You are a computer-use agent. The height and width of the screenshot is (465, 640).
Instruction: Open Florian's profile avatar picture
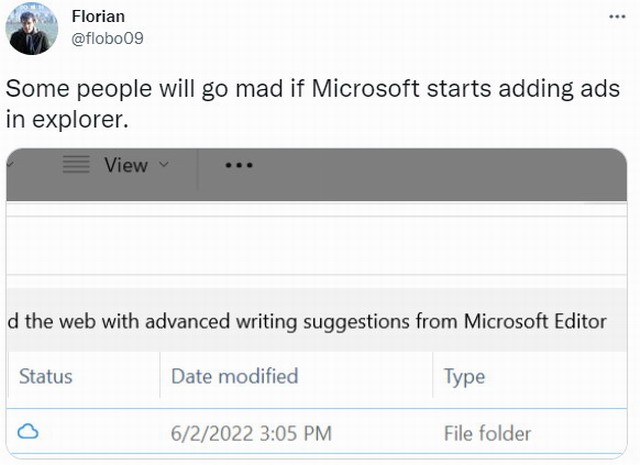point(33,28)
